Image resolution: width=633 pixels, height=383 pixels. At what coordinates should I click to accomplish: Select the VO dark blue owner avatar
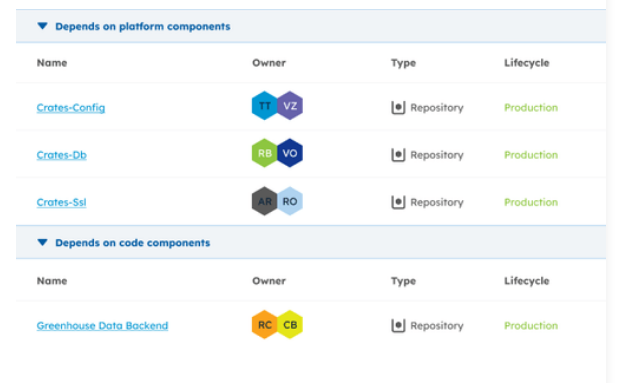coord(290,153)
